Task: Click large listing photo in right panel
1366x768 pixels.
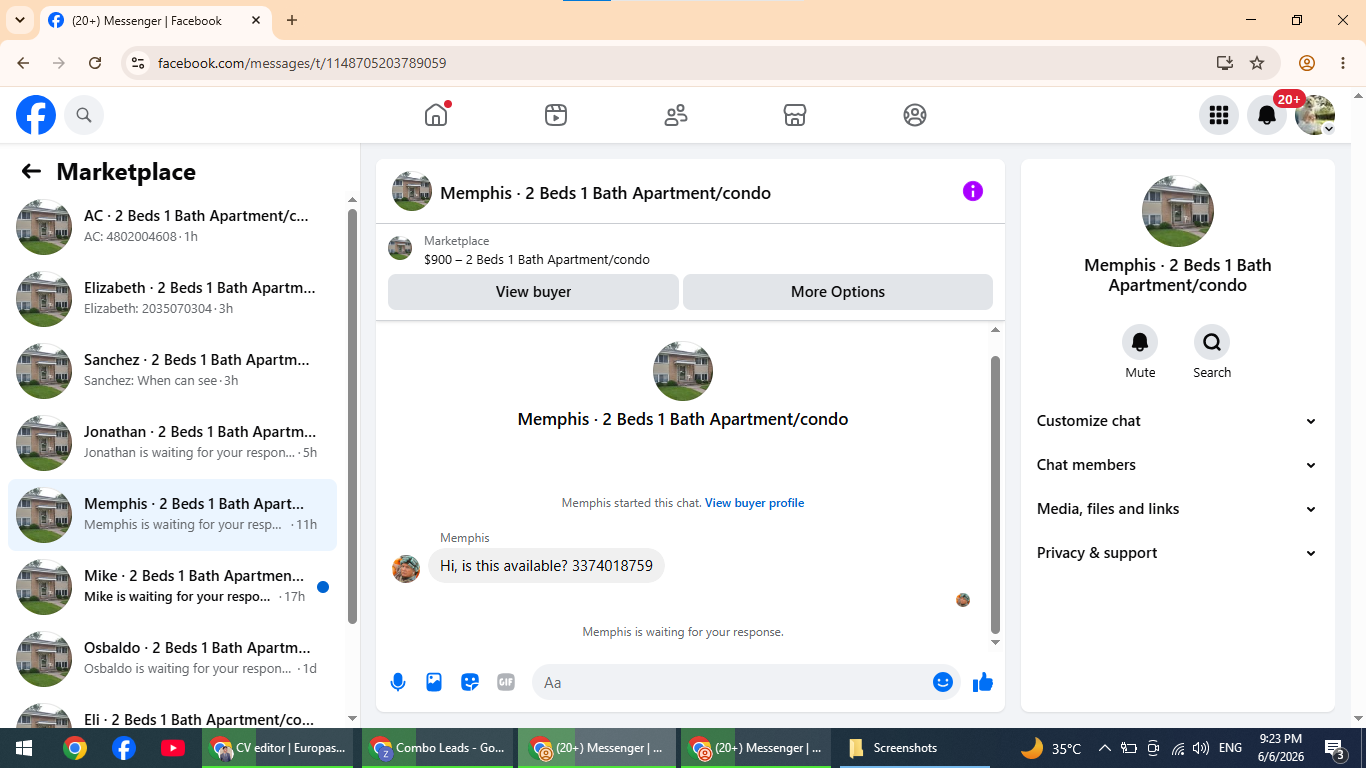Action: click(x=1178, y=212)
